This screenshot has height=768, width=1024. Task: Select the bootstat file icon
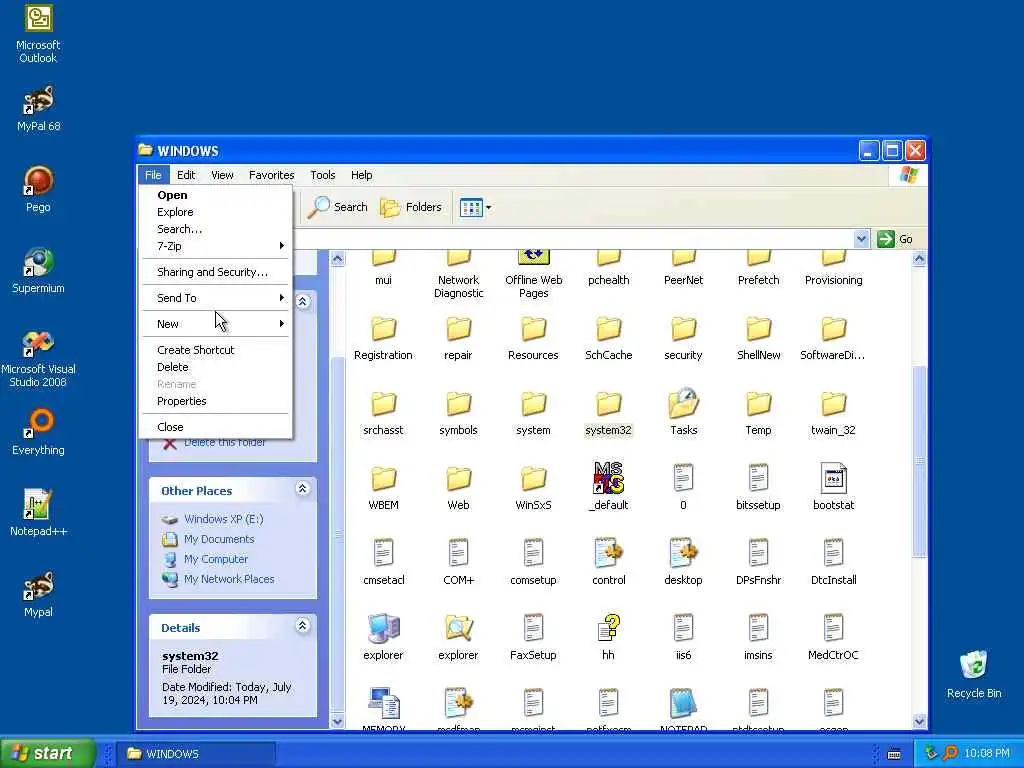click(833, 479)
